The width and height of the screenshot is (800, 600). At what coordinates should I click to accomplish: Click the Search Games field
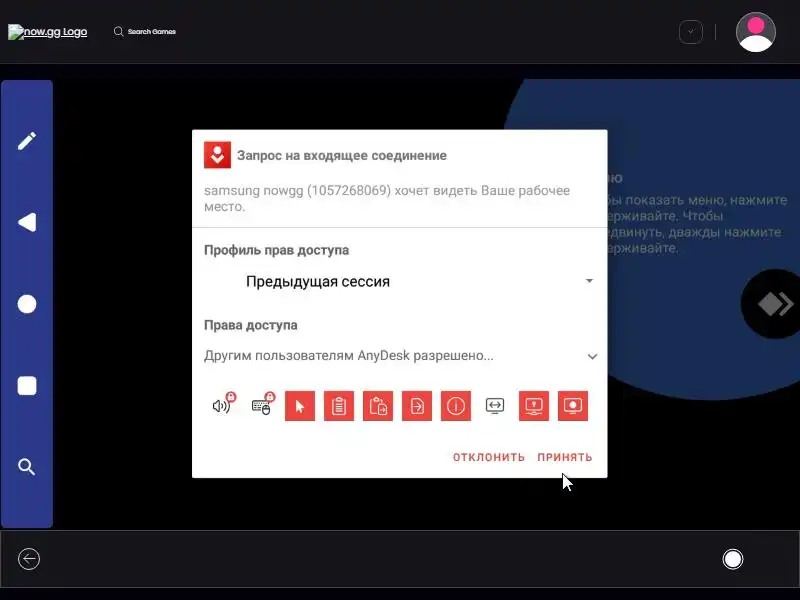point(145,32)
